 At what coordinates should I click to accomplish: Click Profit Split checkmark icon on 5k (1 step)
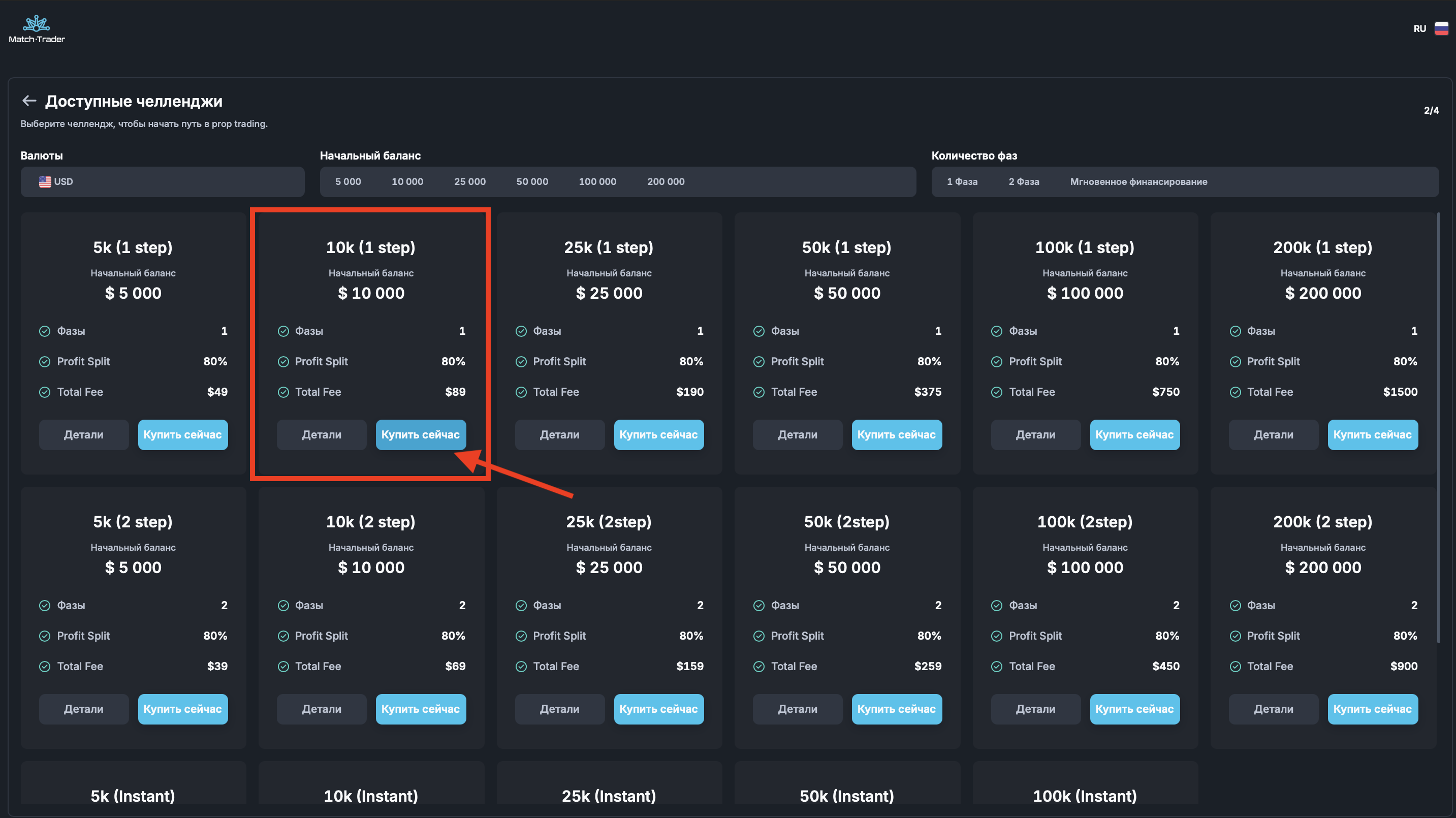[45, 362]
